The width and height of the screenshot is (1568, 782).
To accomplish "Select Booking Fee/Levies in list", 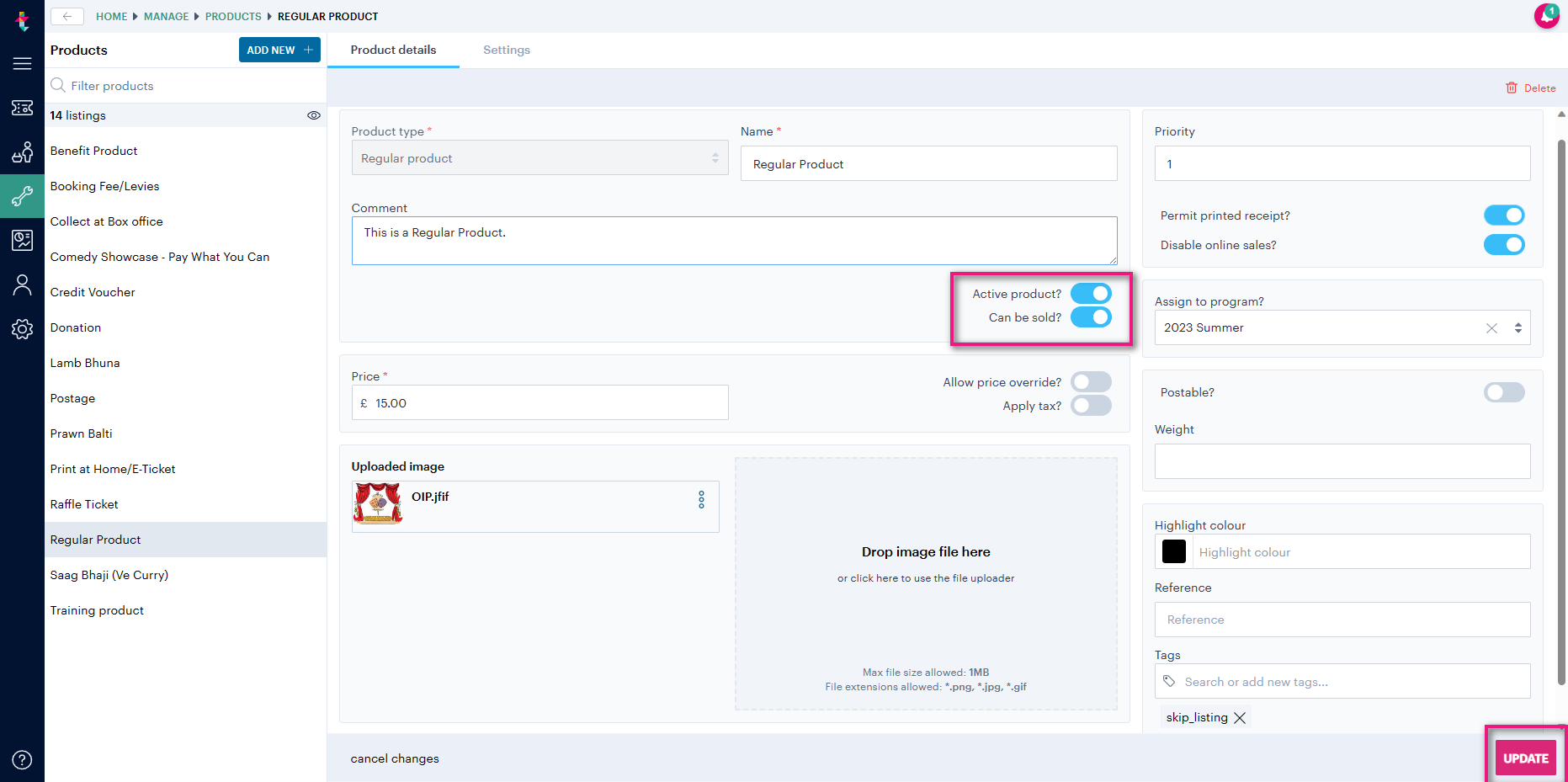I will pos(185,186).
